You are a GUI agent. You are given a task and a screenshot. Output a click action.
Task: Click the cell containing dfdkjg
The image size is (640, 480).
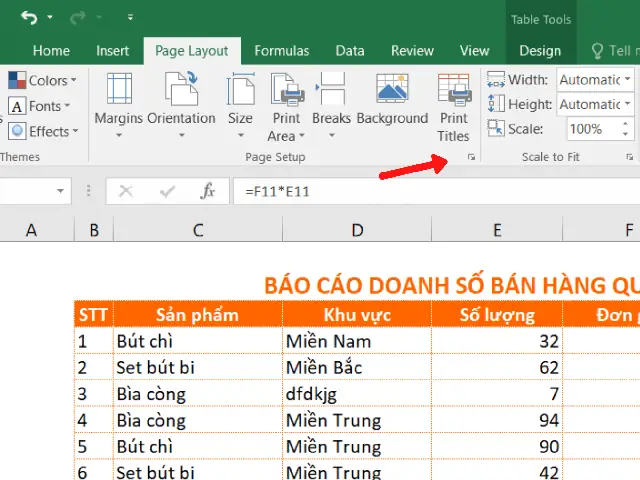(357, 393)
